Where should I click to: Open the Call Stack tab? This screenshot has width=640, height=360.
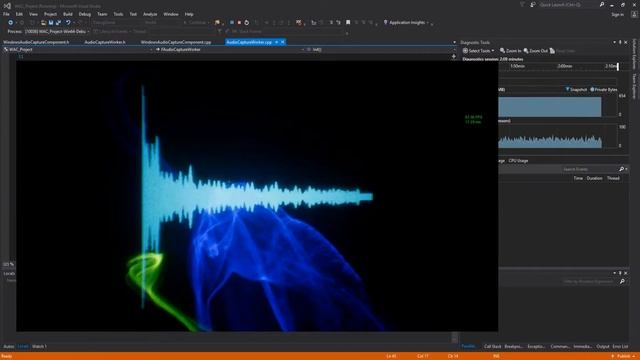click(493, 347)
